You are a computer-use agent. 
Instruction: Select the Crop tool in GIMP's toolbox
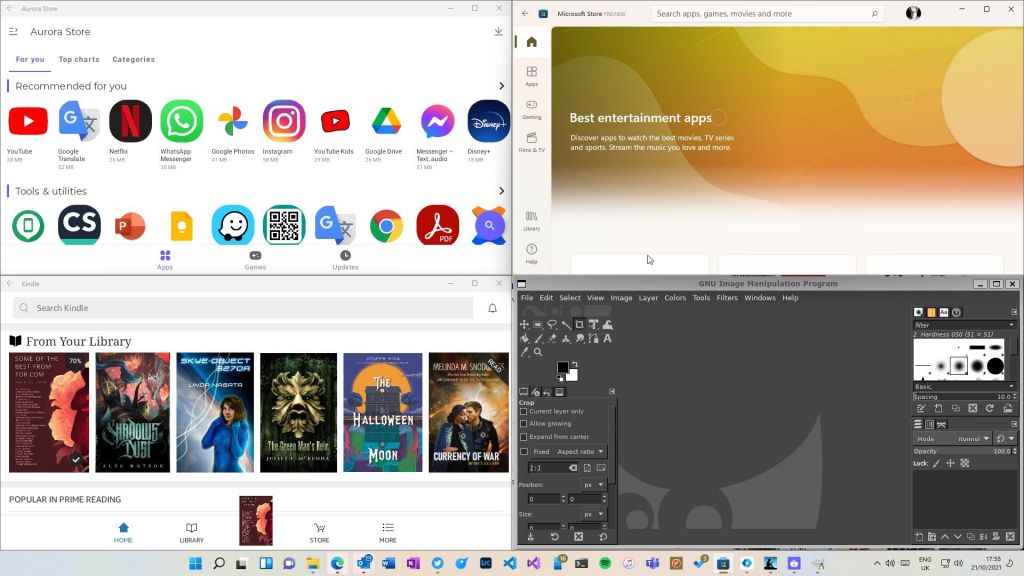tap(578, 324)
